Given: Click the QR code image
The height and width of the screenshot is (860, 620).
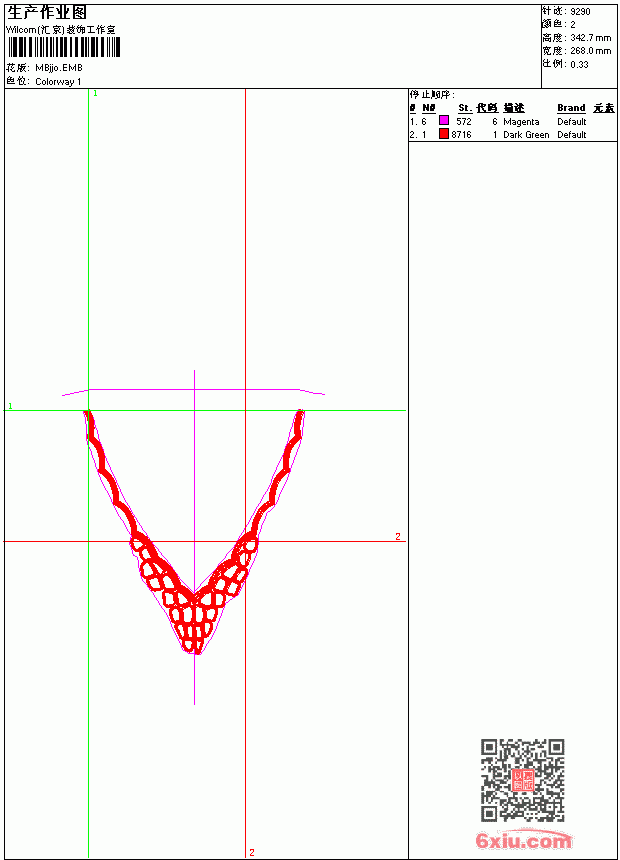Looking at the screenshot, I should [522, 779].
